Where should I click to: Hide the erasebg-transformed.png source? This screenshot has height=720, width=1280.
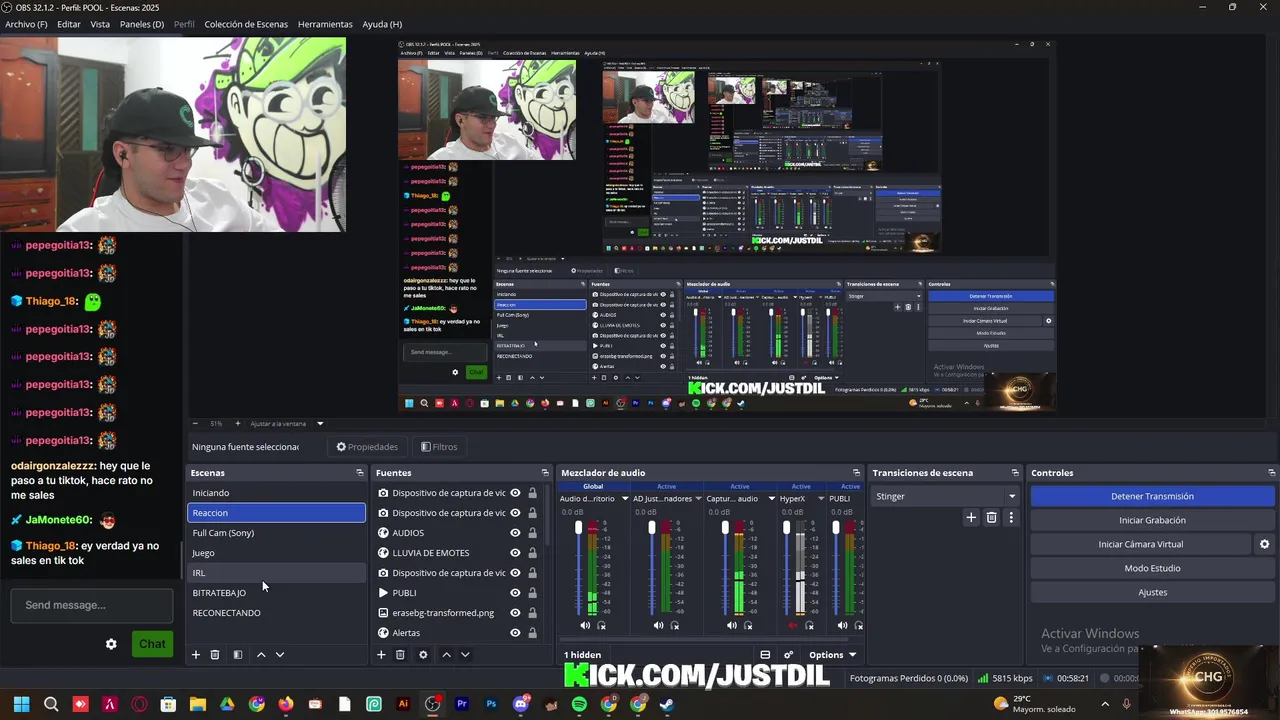[x=515, y=613]
